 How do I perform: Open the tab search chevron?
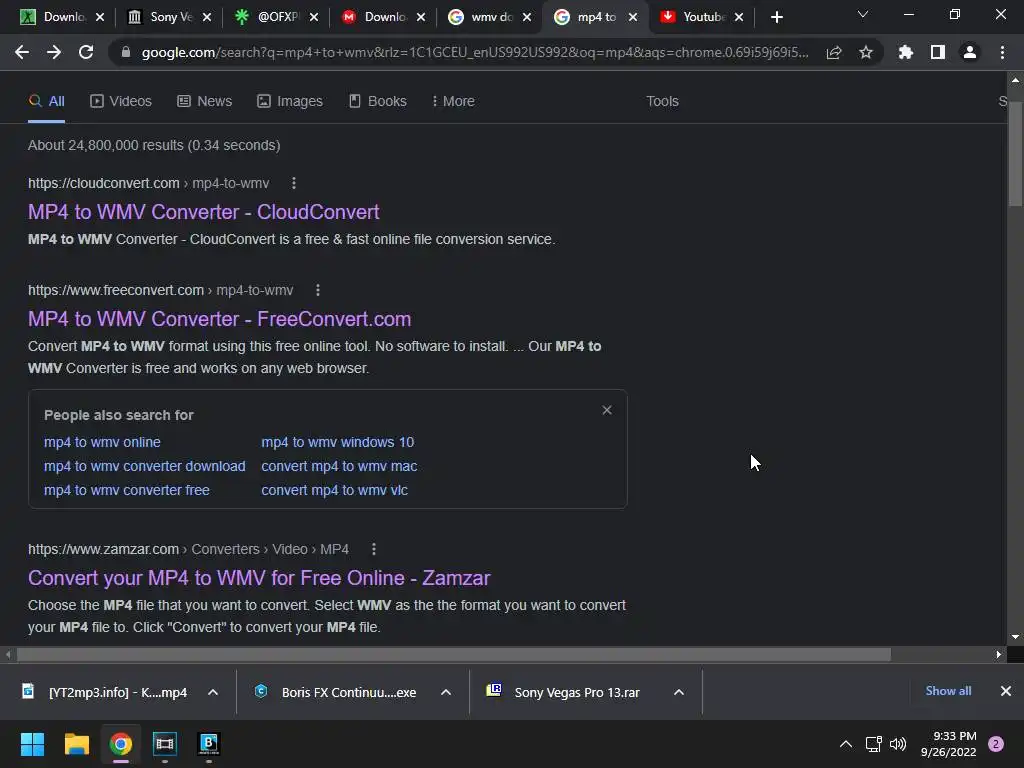point(863,14)
